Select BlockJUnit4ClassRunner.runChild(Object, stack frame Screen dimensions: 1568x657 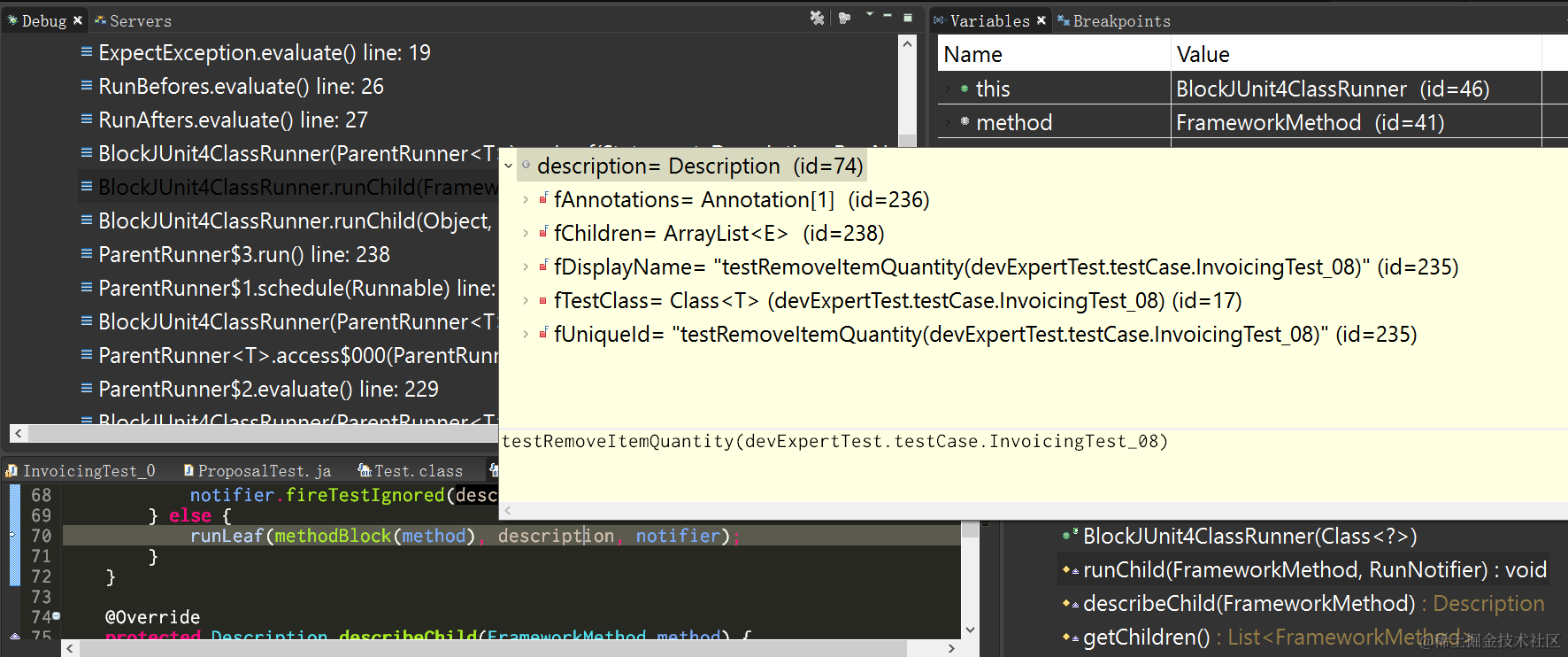pos(295,221)
